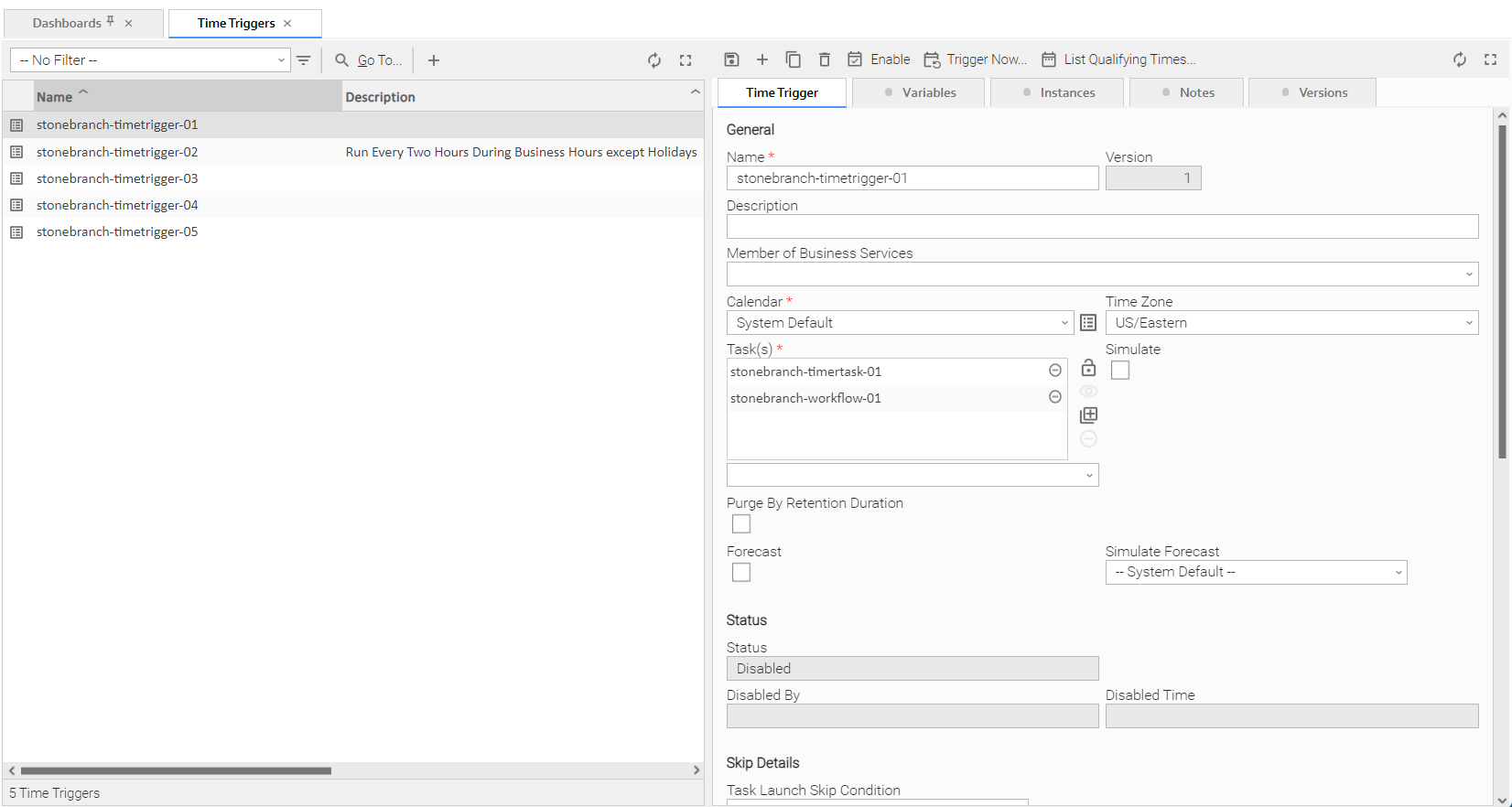1512x807 pixels.
Task: Switch to the Variables tab
Action: tap(919, 92)
